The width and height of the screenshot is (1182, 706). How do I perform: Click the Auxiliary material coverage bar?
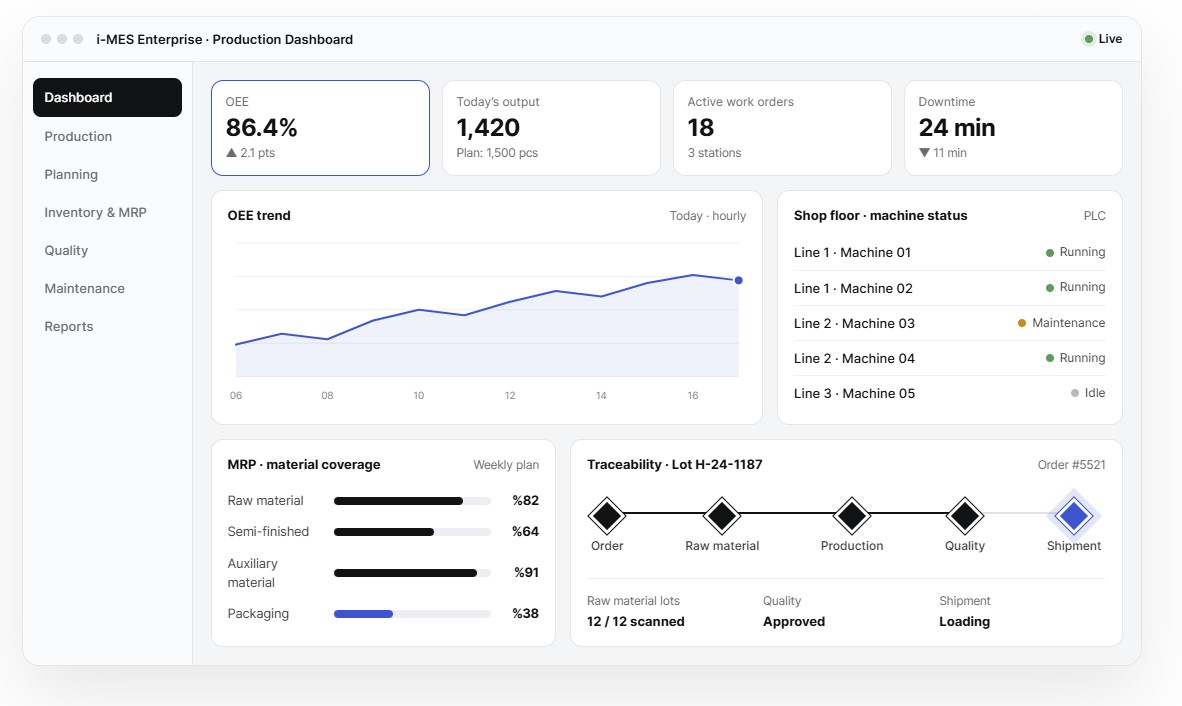(412, 573)
